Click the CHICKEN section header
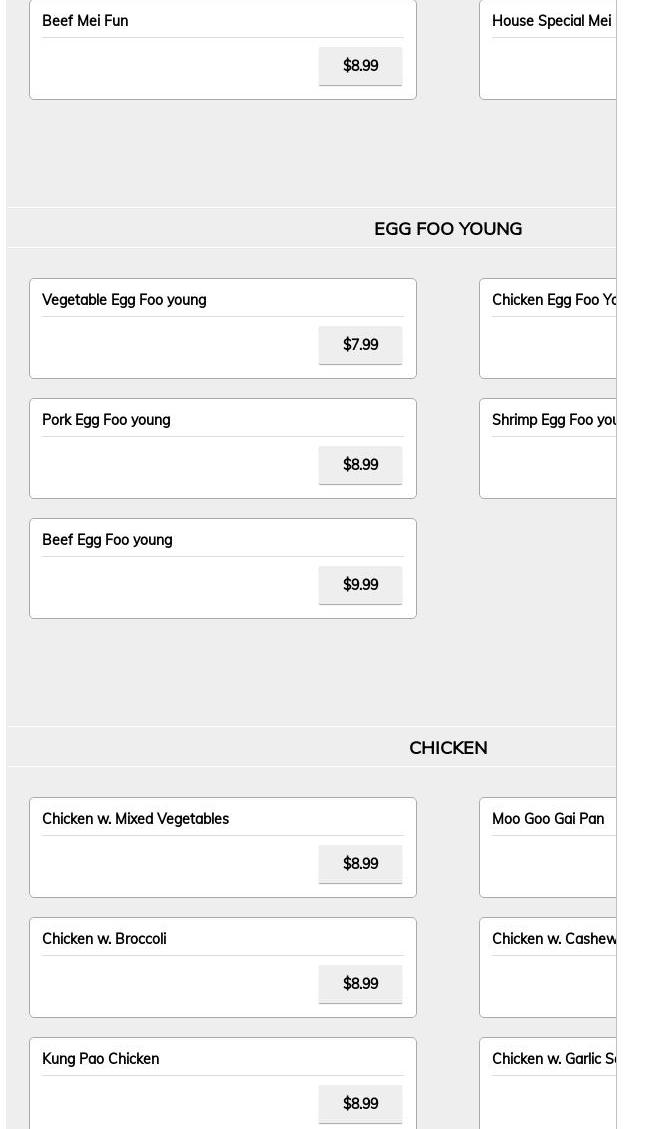Viewport: 650px width, 1129px height. pos(448,748)
